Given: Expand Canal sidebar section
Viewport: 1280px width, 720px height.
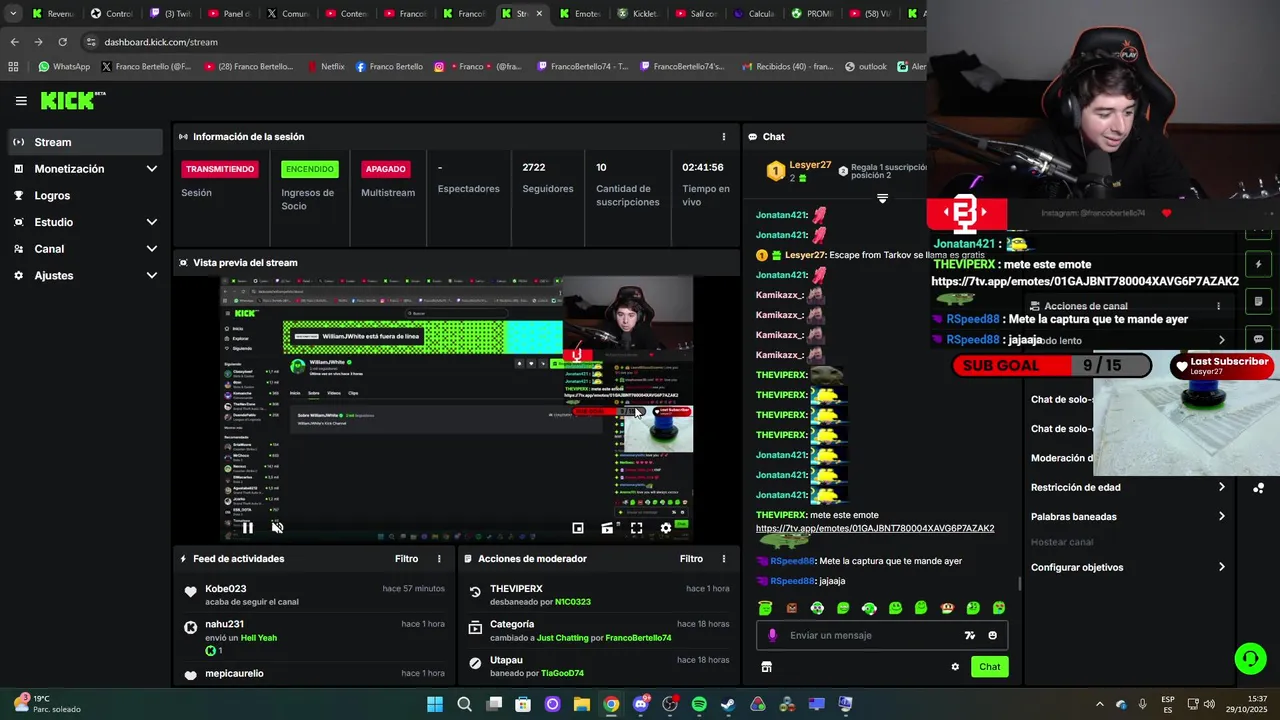Looking at the screenshot, I should point(84,249).
